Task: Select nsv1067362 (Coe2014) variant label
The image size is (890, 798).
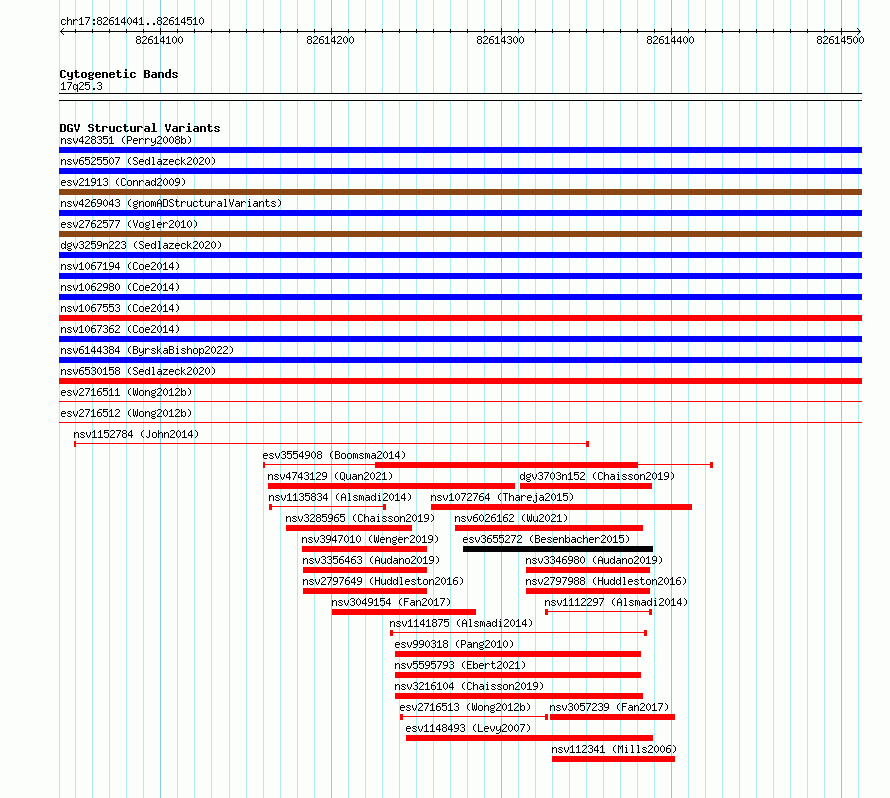Action: pyautogui.click(x=120, y=329)
